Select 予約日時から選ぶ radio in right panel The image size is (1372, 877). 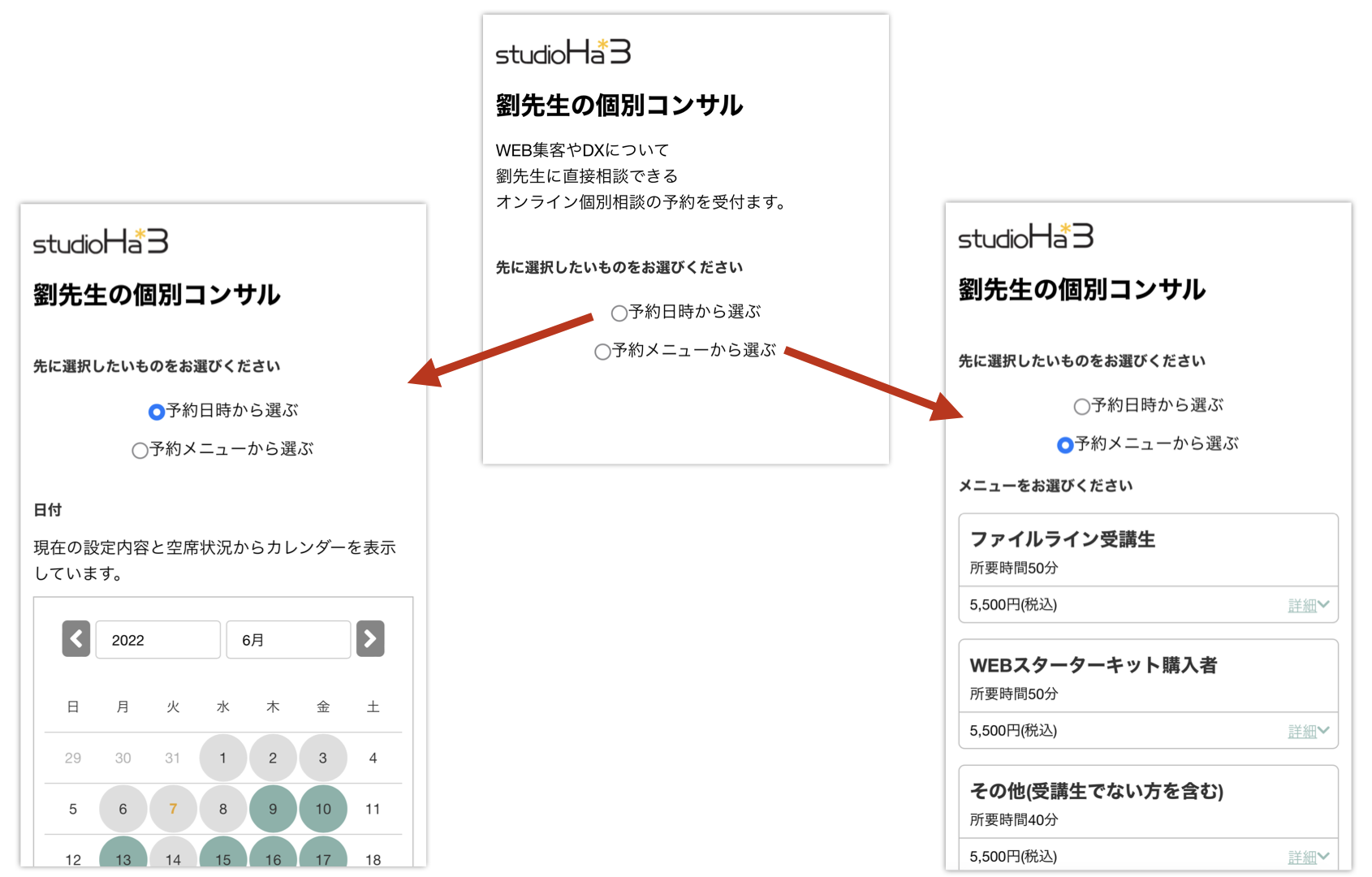point(1082,406)
